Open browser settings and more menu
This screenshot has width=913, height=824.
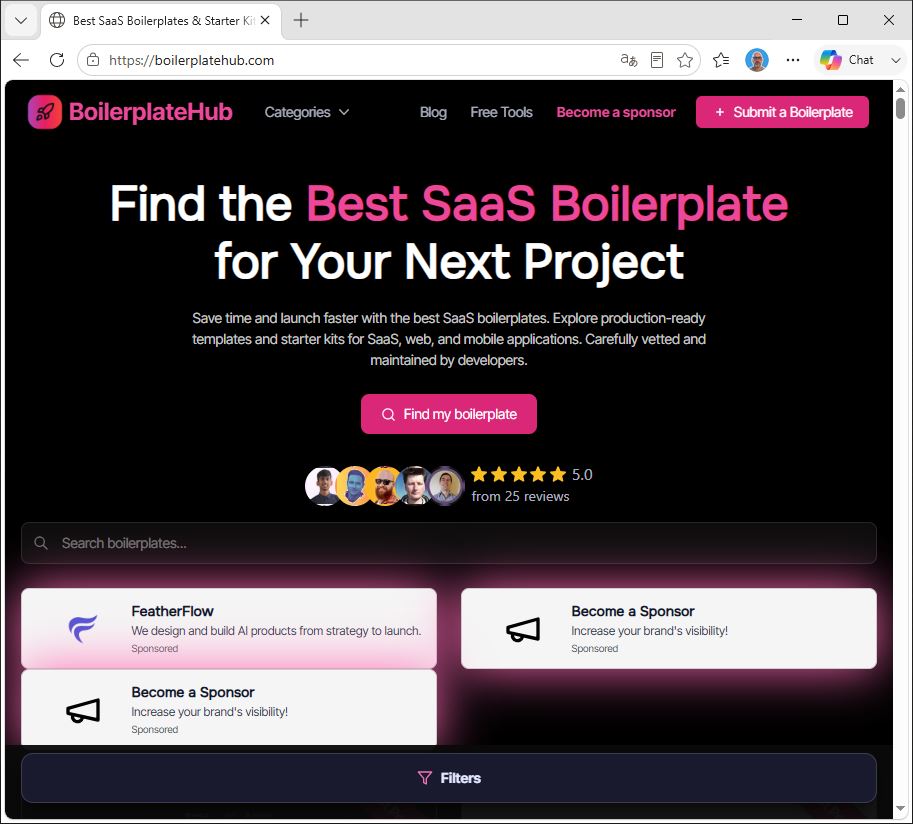tap(792, 60)
